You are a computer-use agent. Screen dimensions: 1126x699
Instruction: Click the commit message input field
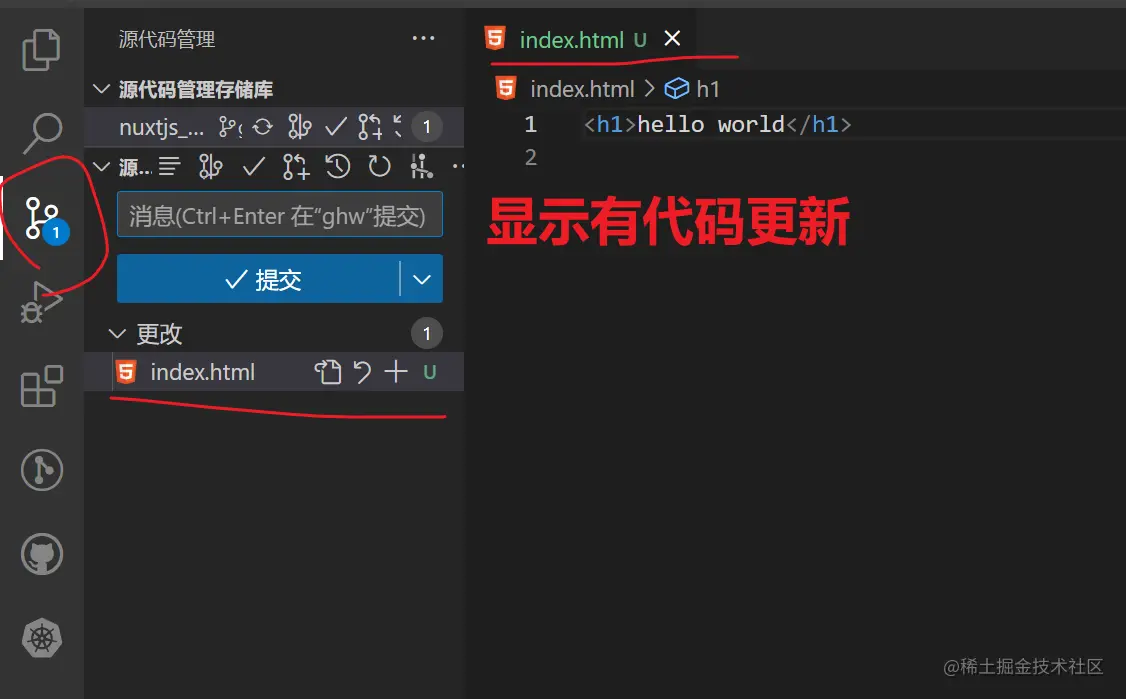[x=279, y=214]
